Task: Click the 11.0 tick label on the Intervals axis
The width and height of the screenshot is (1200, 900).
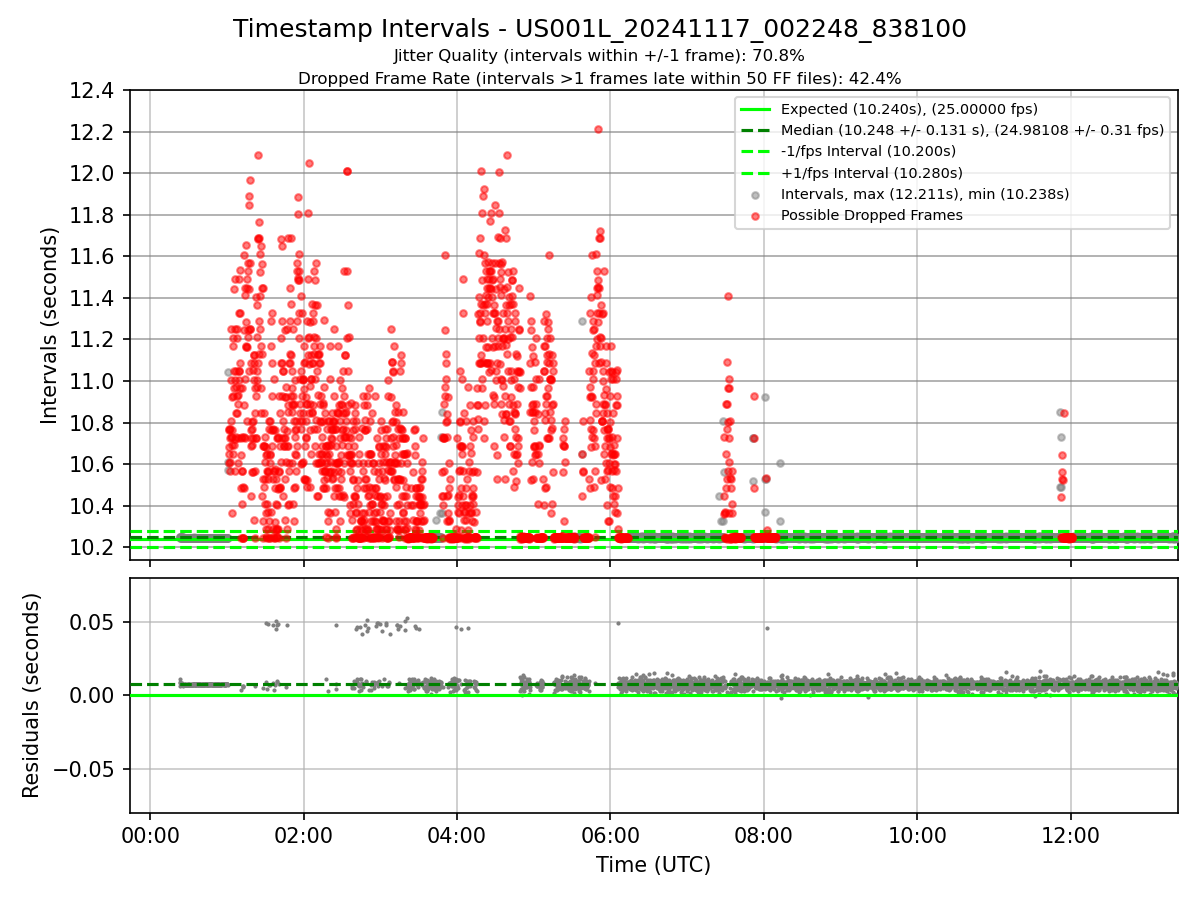Action: click(x=94, y=382)
